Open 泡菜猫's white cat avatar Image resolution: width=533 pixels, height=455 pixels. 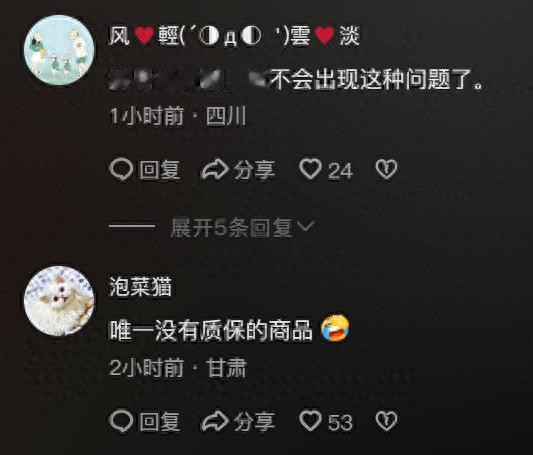pyautogui.click(x=59, y=301)
